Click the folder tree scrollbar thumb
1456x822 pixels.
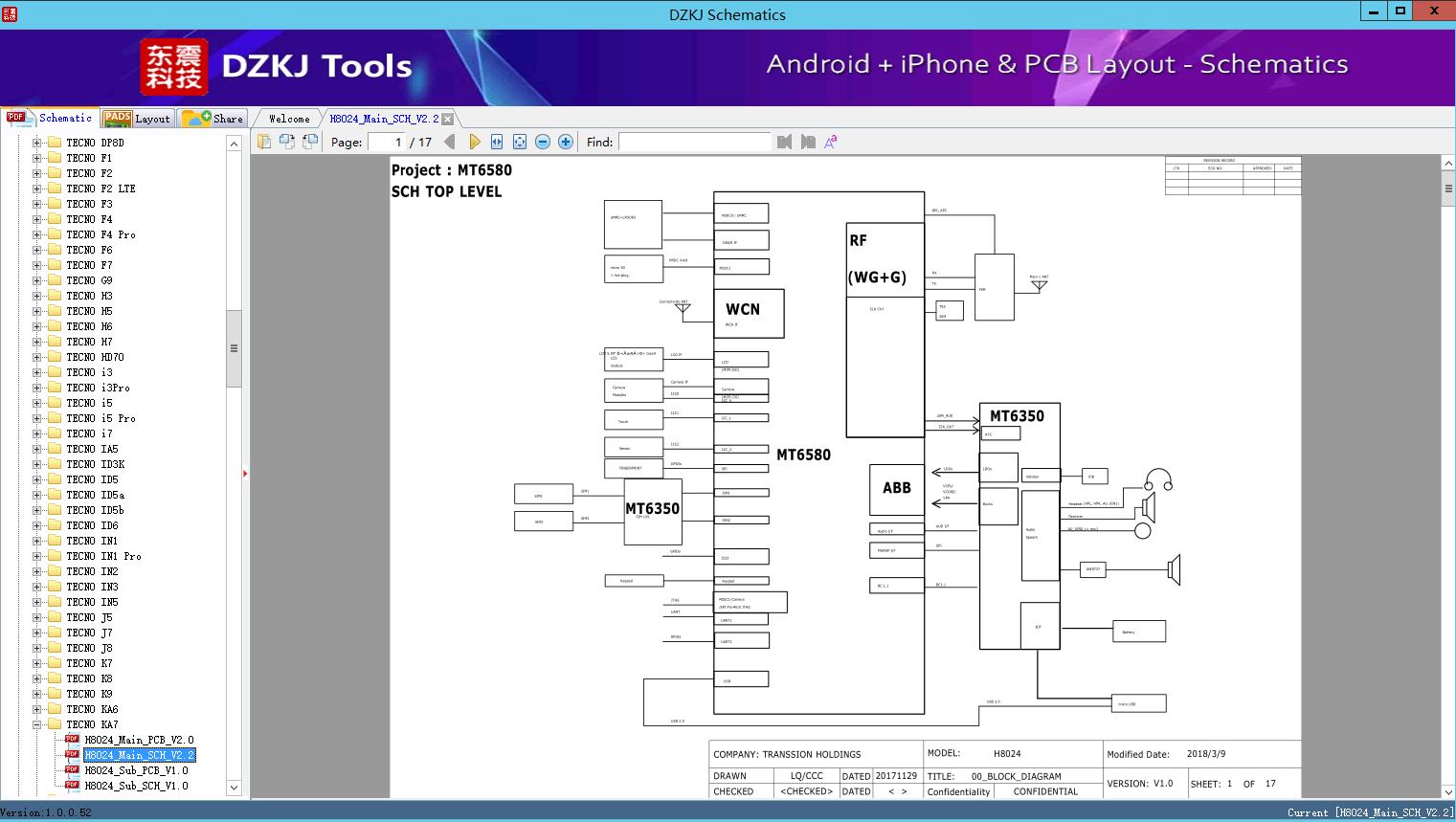[234, 348]
